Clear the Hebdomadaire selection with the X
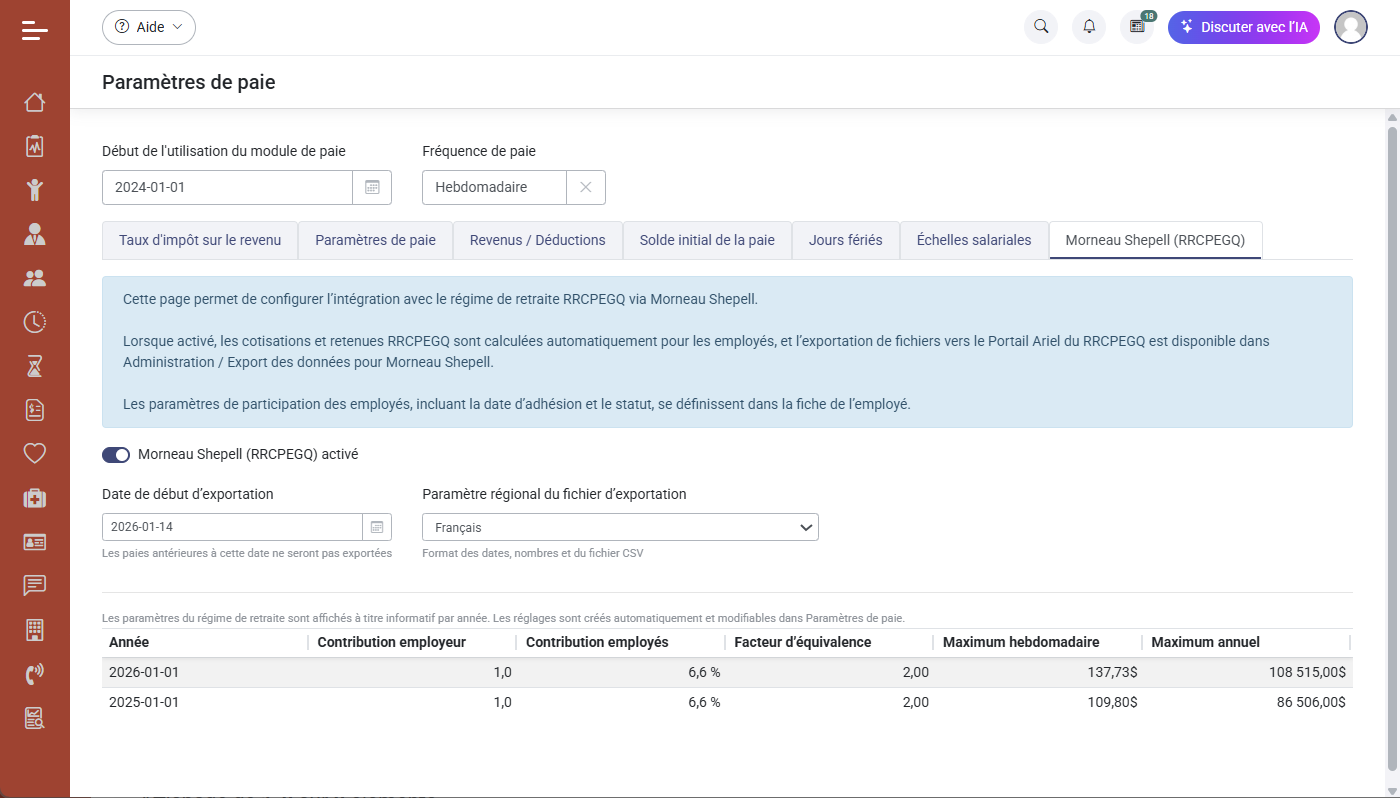 coord(585,187)
